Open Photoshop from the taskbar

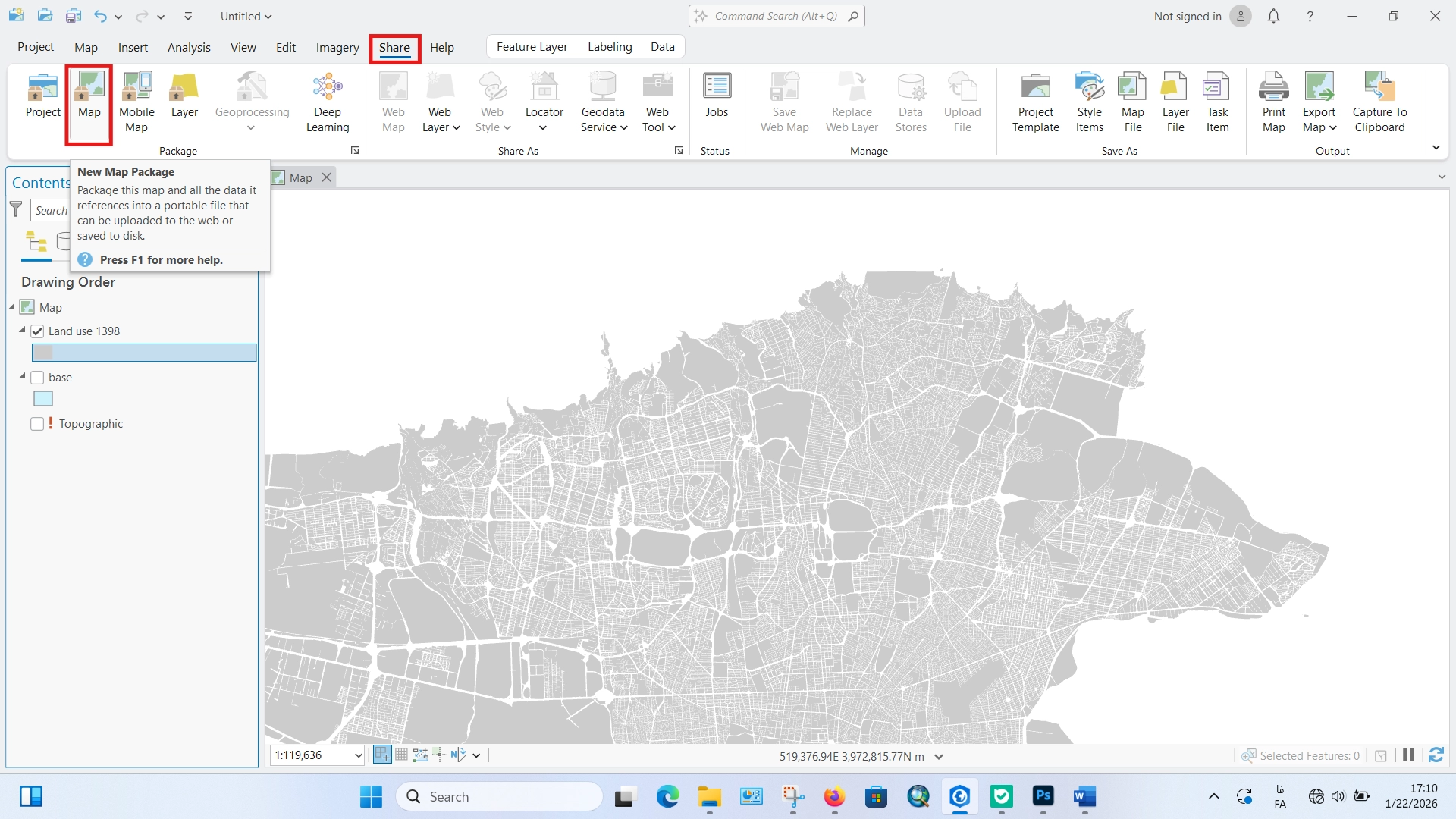pos(1043,796)
